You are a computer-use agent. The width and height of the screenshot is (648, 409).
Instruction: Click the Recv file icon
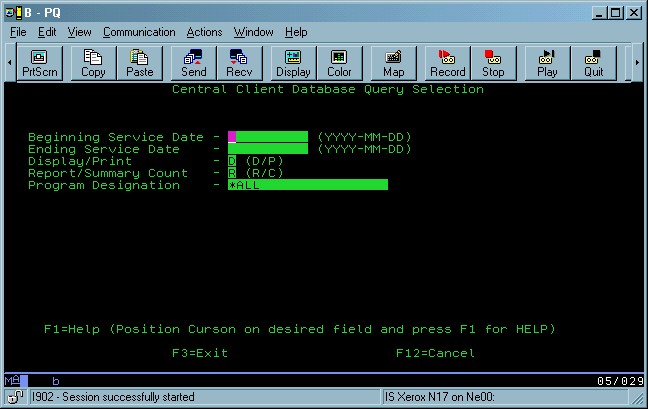[240, 62]
